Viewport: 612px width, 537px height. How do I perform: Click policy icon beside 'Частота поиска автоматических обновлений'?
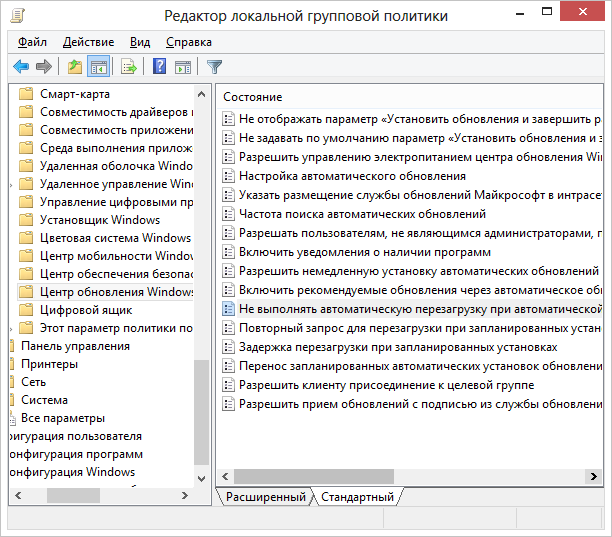pos(228,214)
